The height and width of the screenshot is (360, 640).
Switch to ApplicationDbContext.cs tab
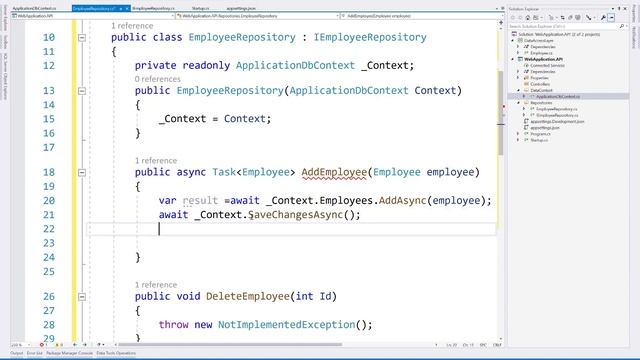34,8
